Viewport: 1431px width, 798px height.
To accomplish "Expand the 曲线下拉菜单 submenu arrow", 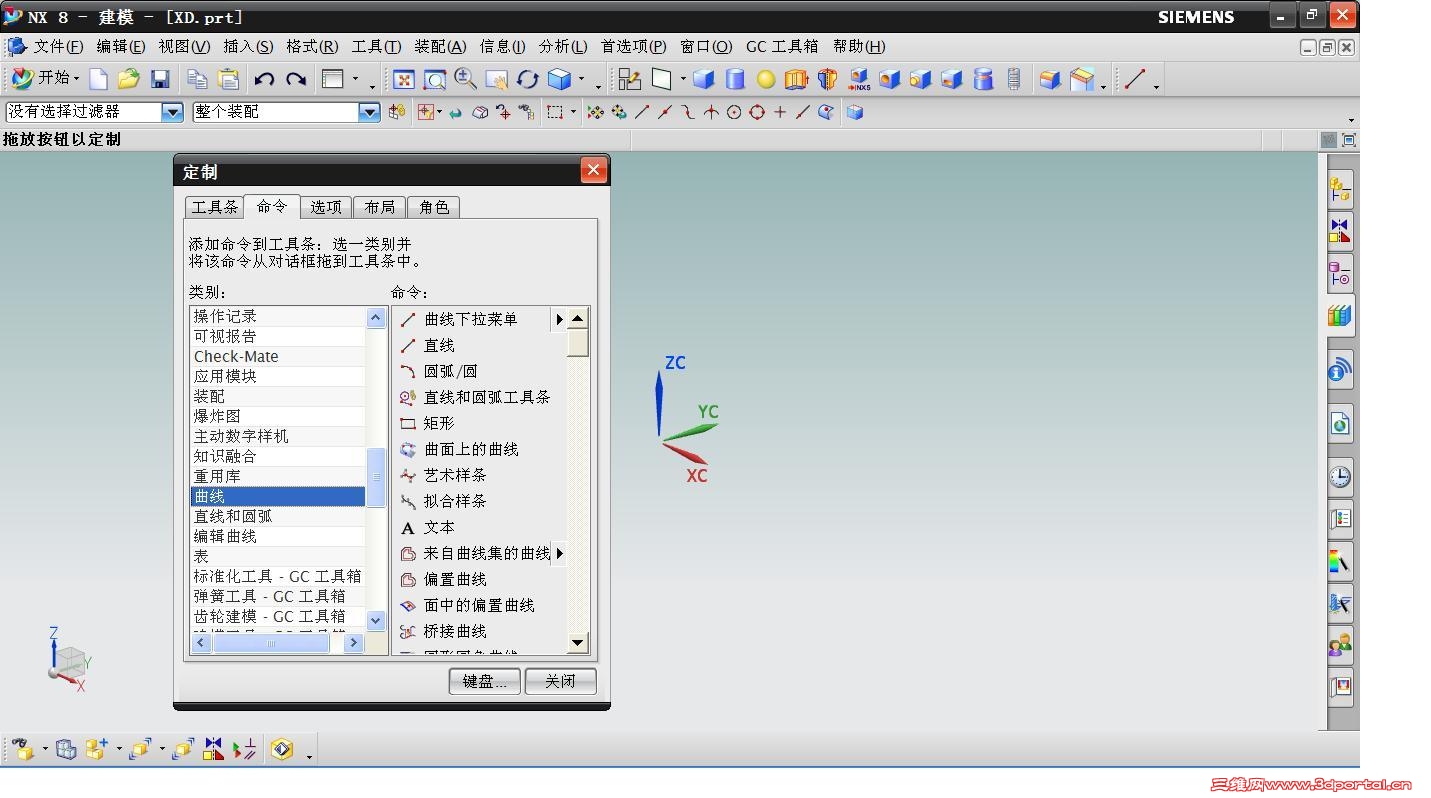I will (559, 319).
